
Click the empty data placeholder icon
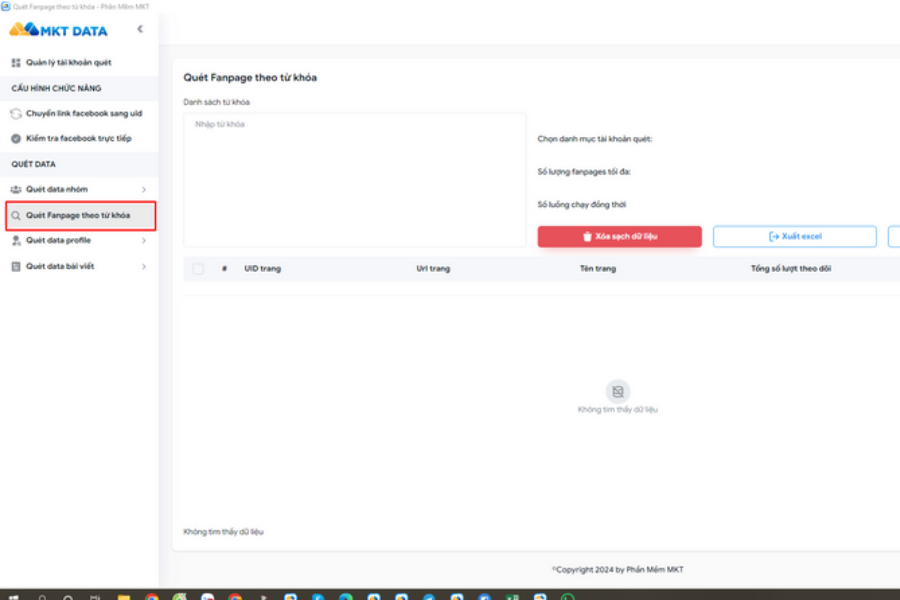click(618, 391)
